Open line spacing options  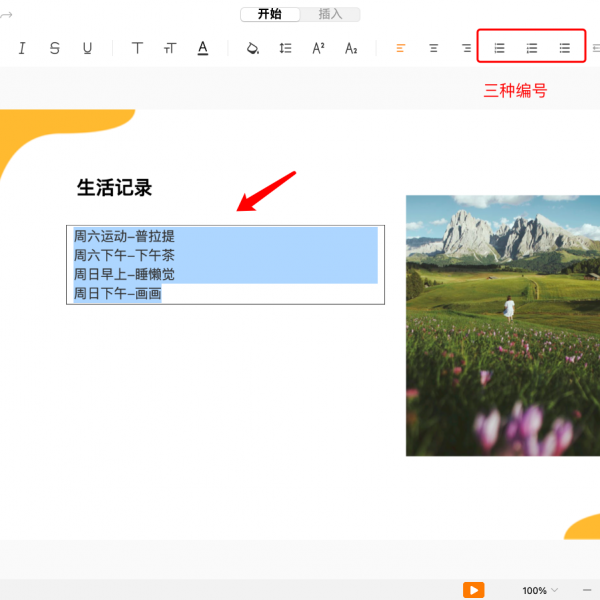286,48
